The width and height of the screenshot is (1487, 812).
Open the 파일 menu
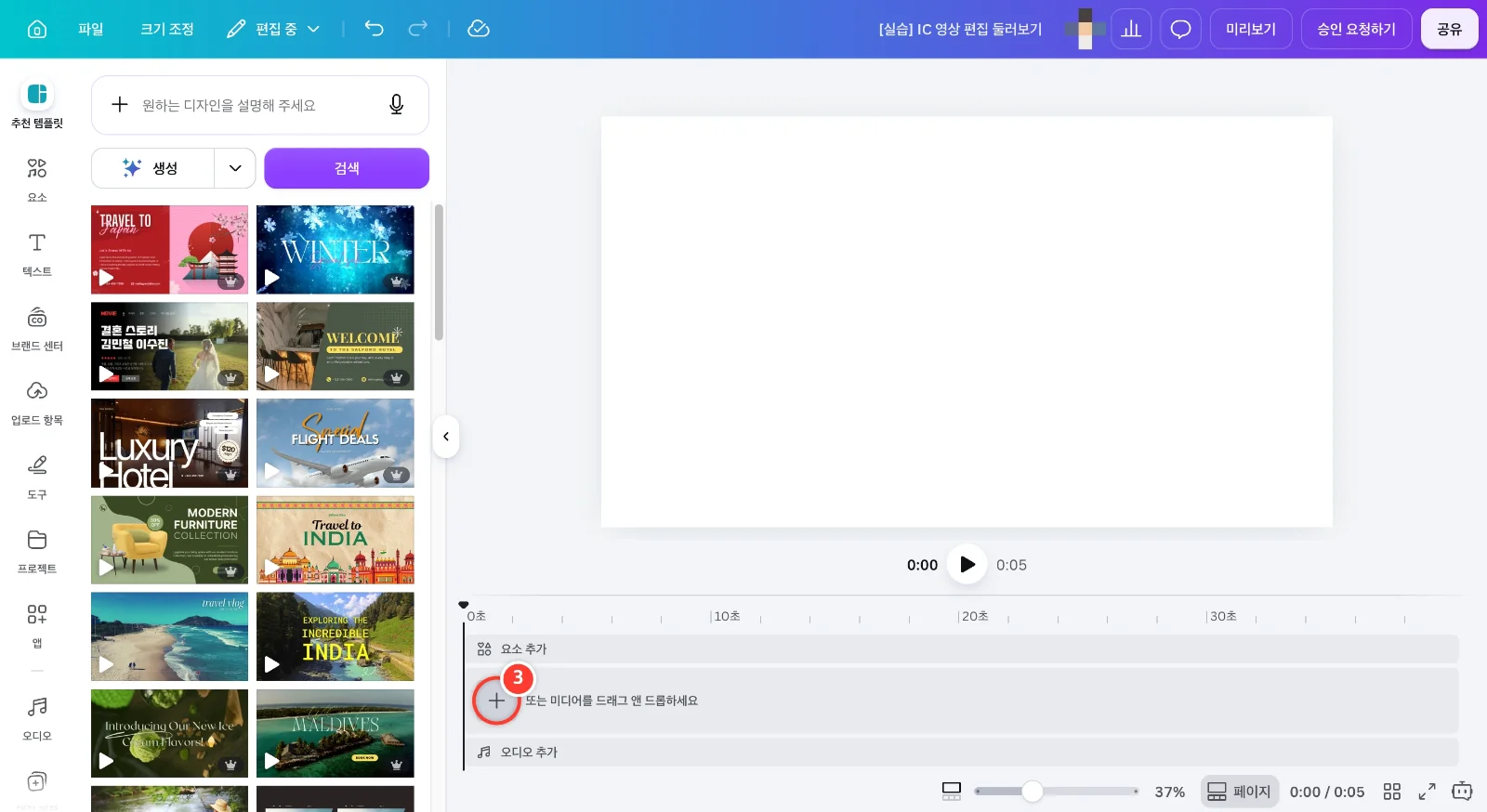pos(91,29)
